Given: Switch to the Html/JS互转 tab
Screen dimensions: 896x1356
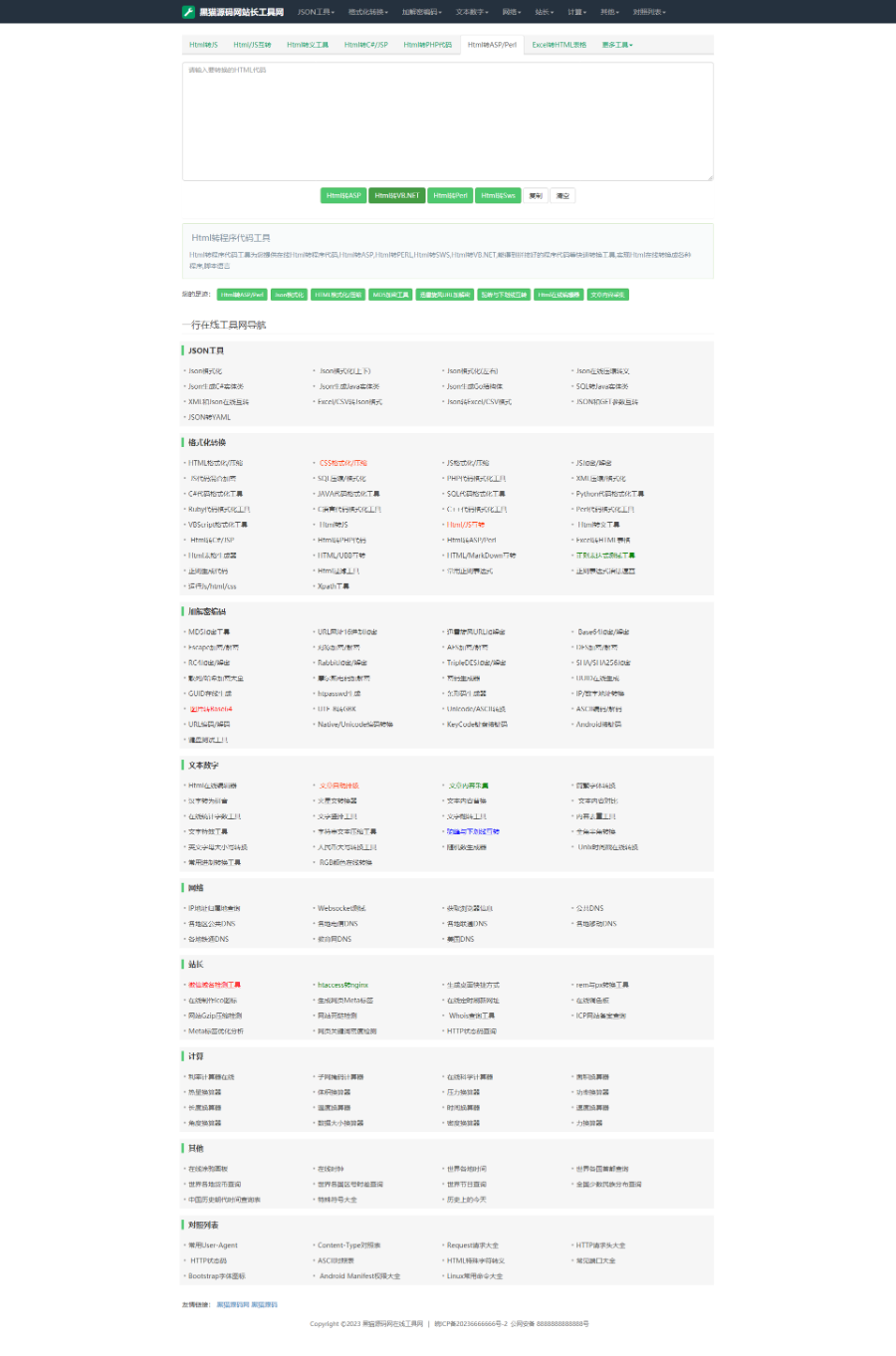Looking at the screenshot, I should click(x=252, y=45).
